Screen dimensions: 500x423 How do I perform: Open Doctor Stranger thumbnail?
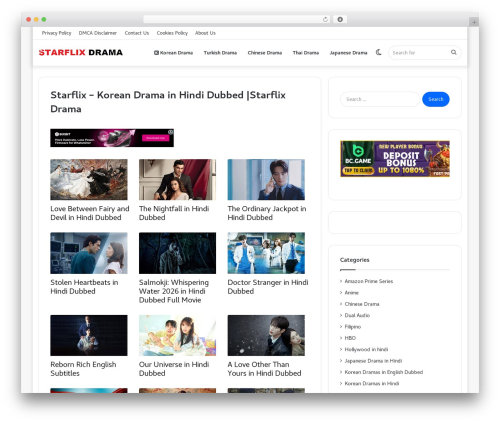point(266,253)
